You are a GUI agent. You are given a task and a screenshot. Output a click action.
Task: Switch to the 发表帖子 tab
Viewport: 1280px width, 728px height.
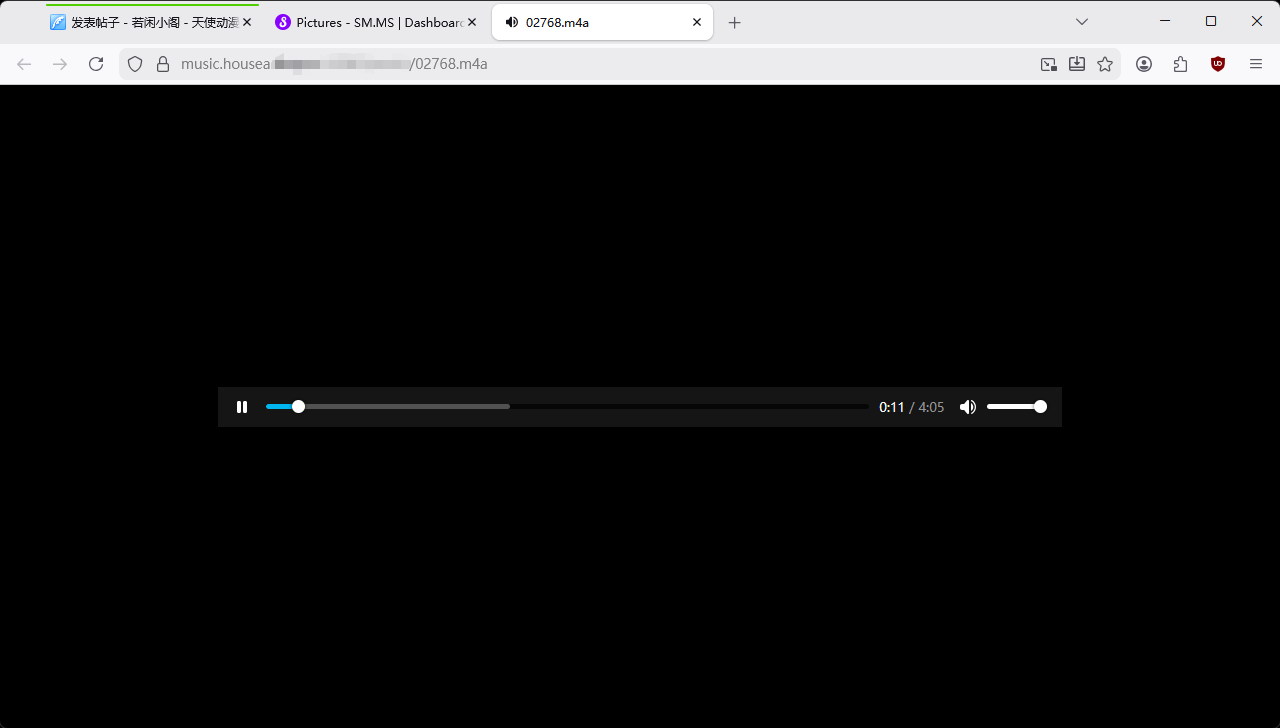click(145, 22)
